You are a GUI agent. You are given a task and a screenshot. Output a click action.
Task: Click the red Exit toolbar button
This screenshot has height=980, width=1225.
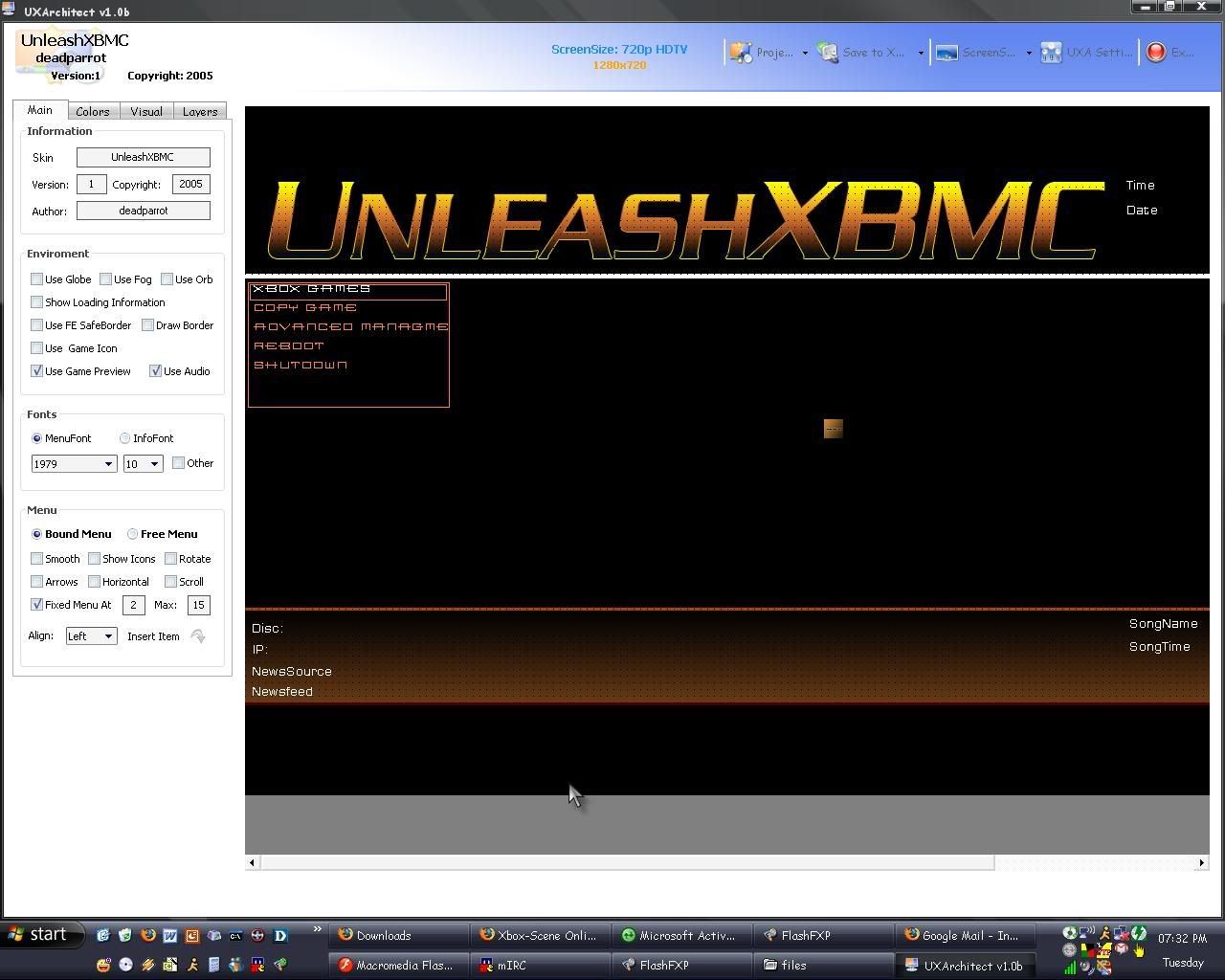[x=1157, y=53]
